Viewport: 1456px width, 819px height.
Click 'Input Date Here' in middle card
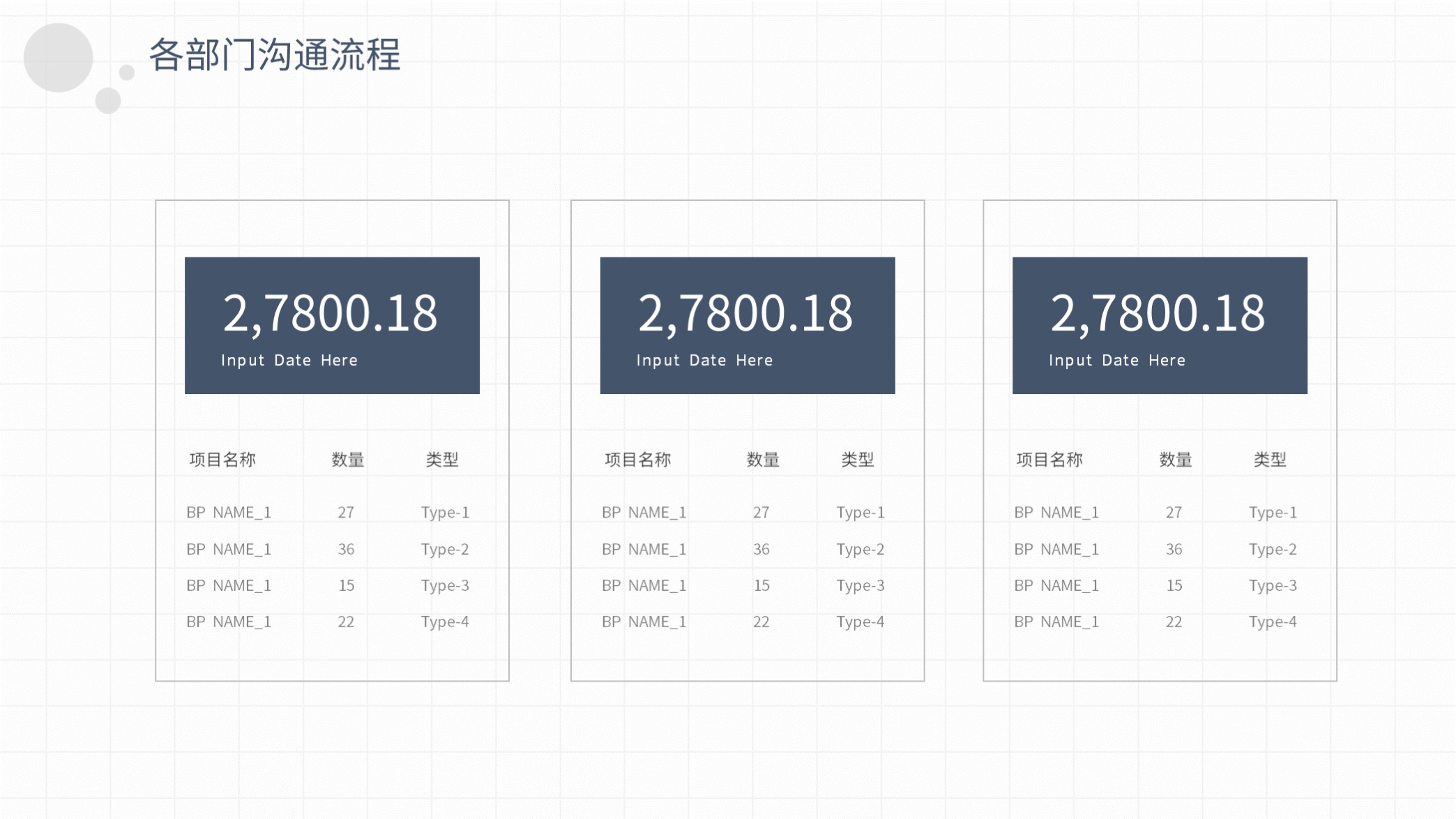704,361
